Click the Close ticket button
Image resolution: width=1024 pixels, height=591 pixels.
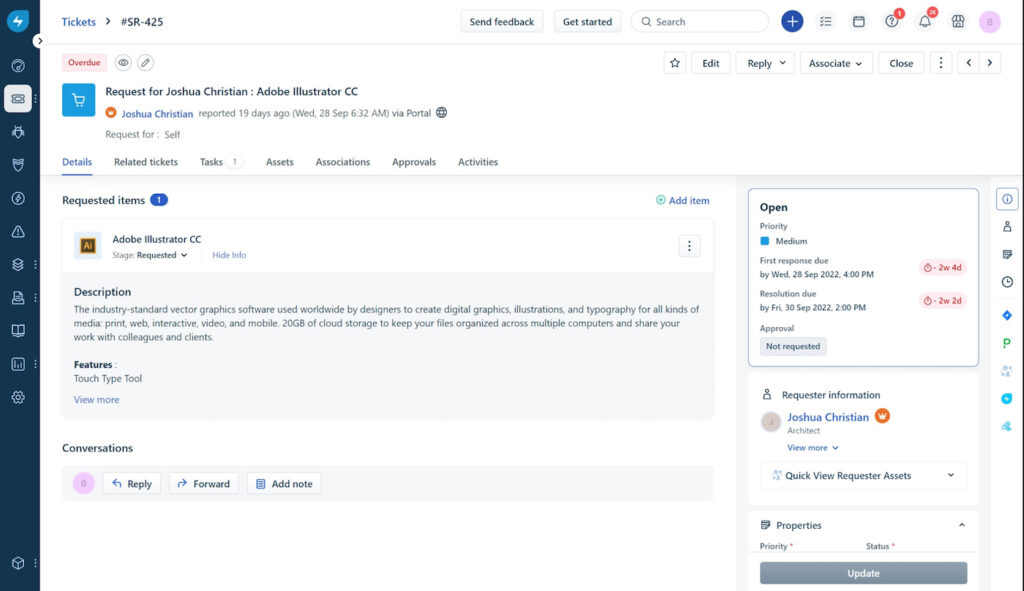pos(901,63)
